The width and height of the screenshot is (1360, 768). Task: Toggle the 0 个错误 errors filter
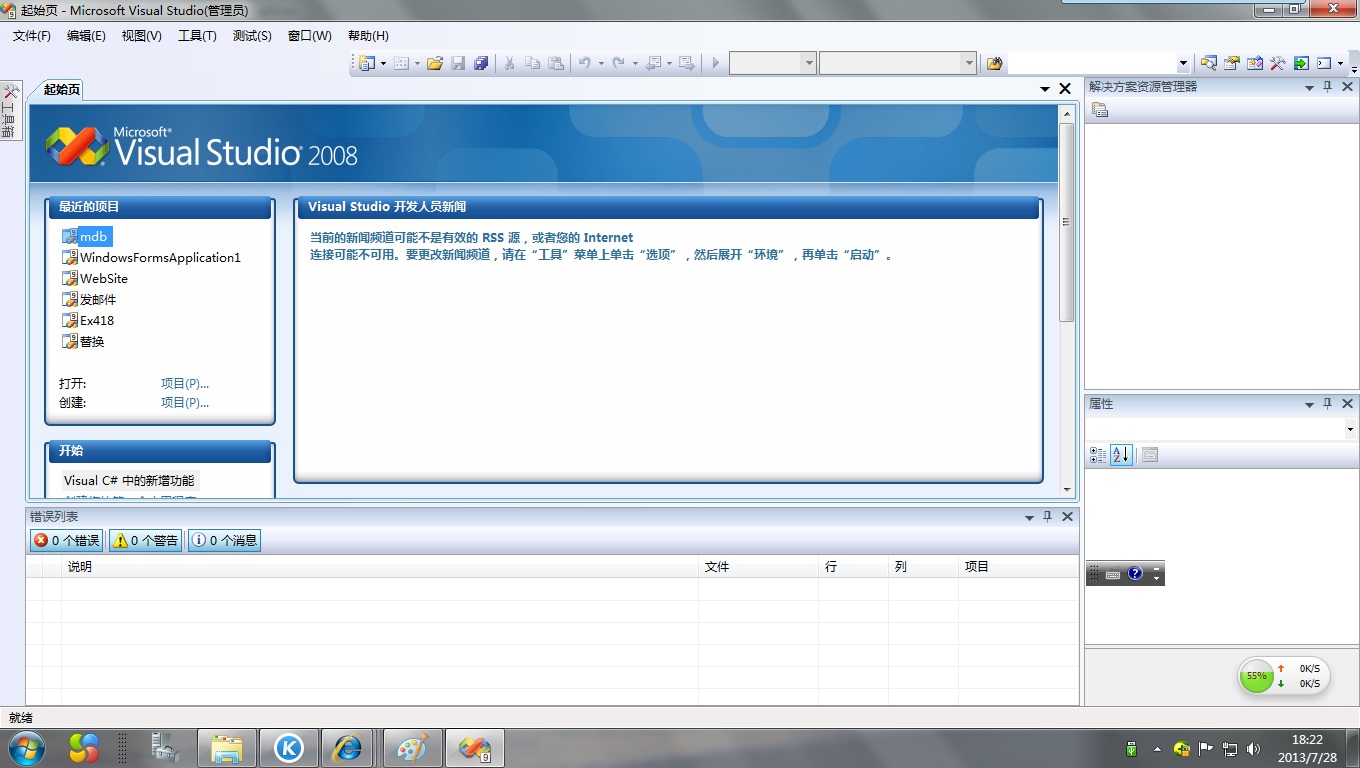tap(67, 540)
